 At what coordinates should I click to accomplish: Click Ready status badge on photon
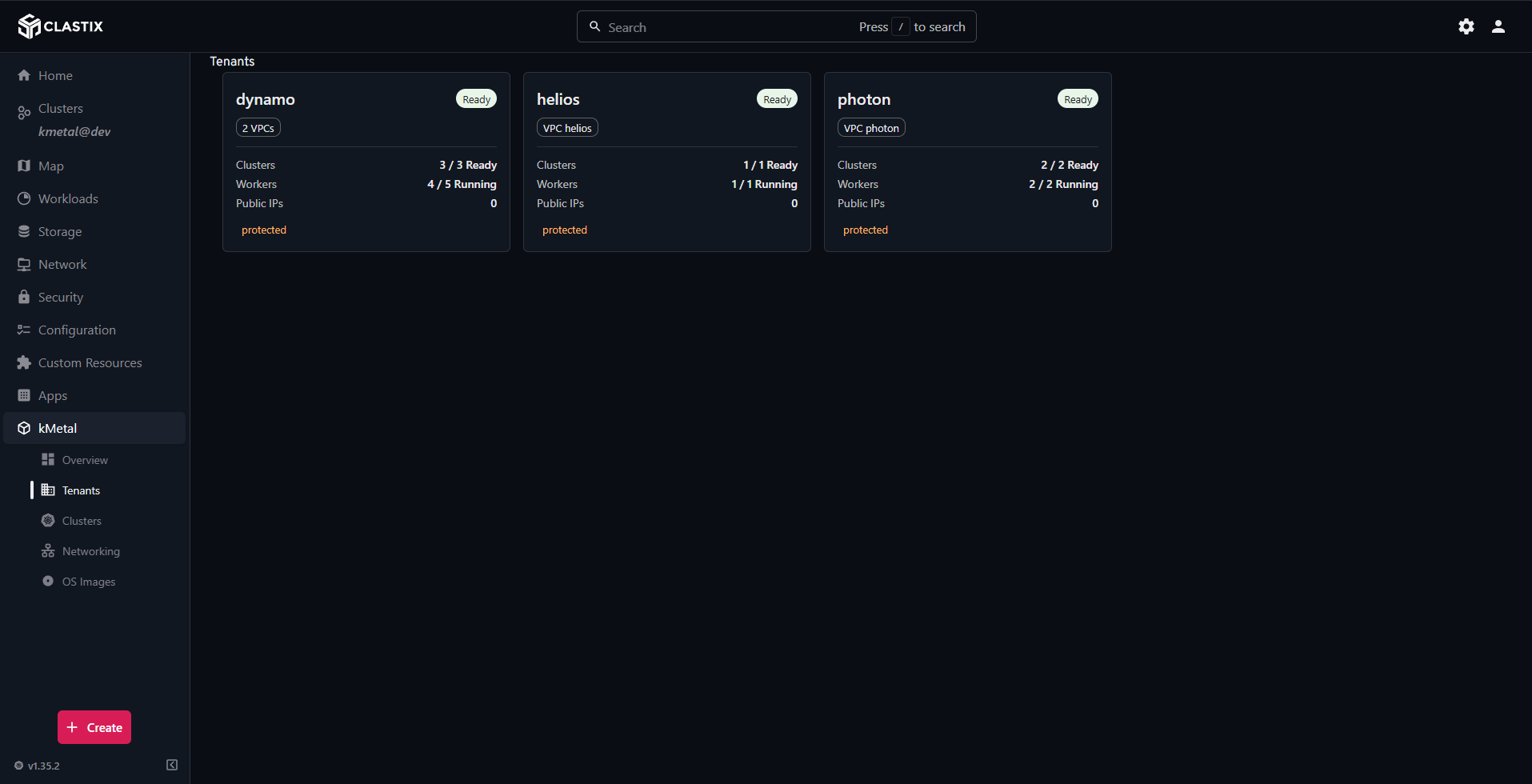tap(1078, 99)
